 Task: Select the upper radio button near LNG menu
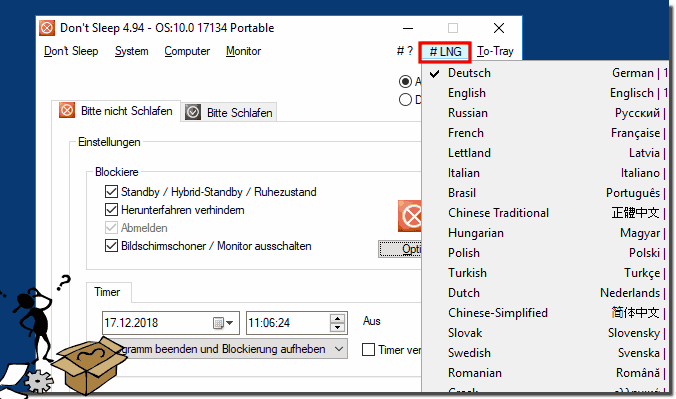tap(405, 81)
